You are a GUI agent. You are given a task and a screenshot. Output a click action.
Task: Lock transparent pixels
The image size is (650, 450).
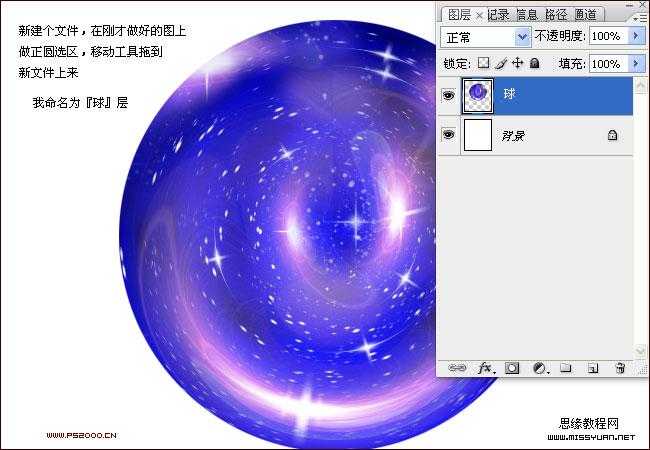(x=483, y=63)
